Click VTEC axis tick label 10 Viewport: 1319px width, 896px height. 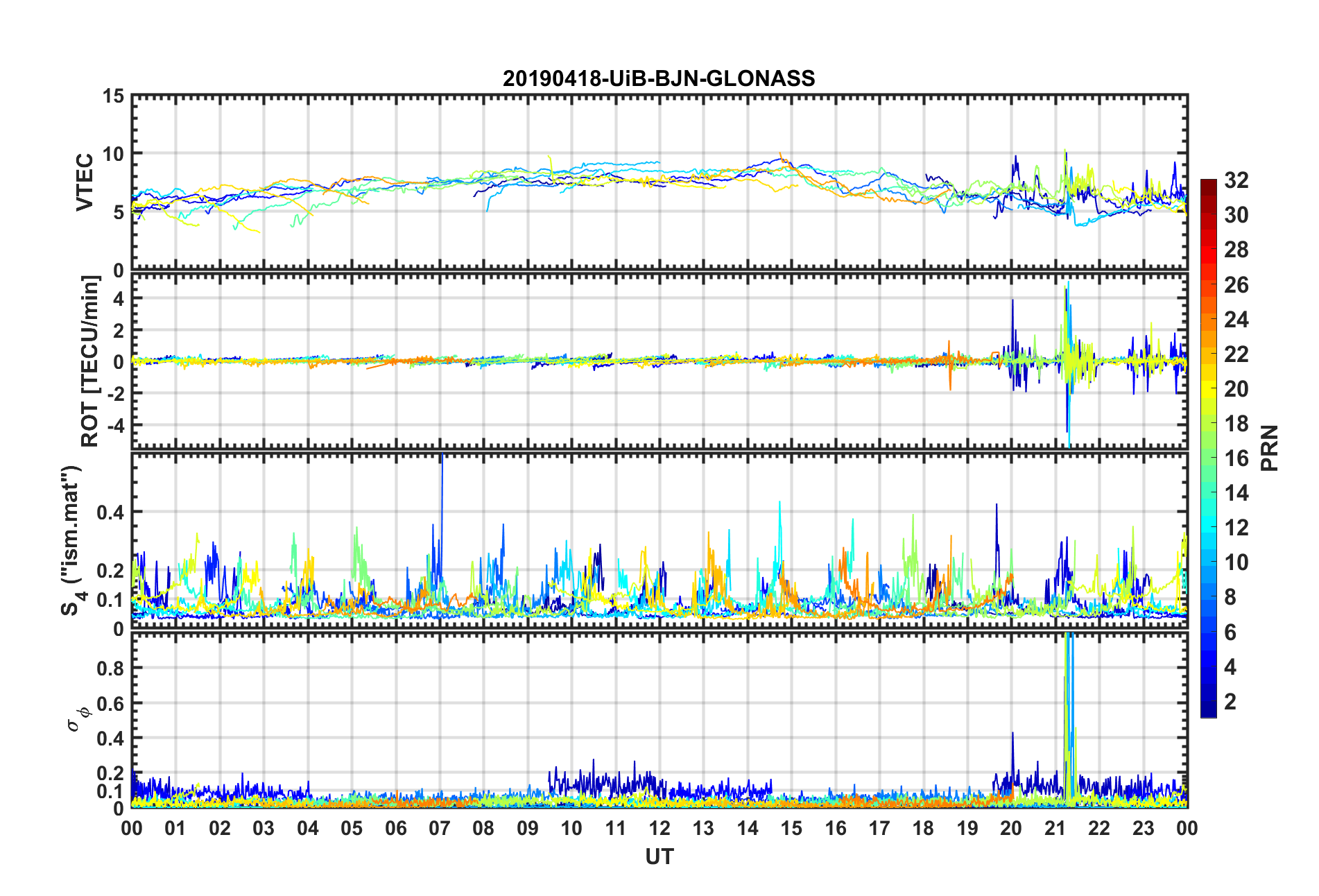point(113,154)
